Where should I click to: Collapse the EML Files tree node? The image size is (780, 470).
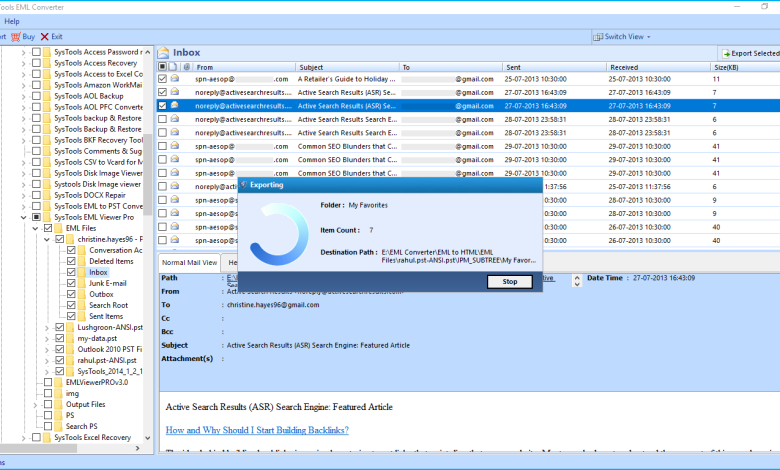coord(35,228)
